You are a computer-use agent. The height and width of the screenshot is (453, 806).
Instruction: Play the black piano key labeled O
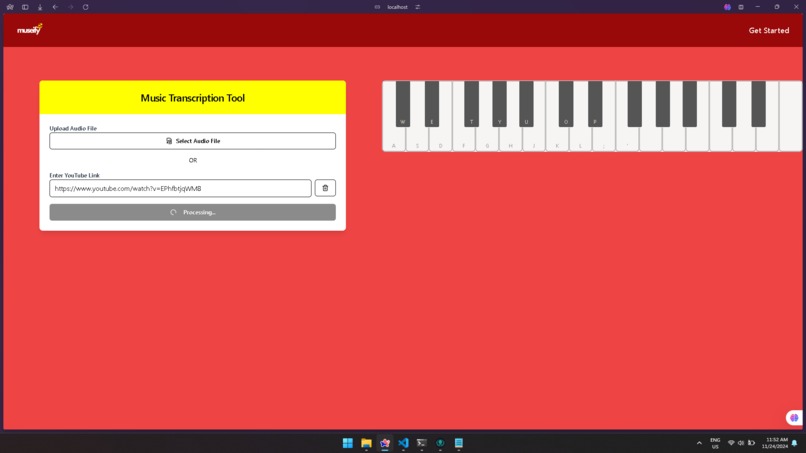click(566, 103)
